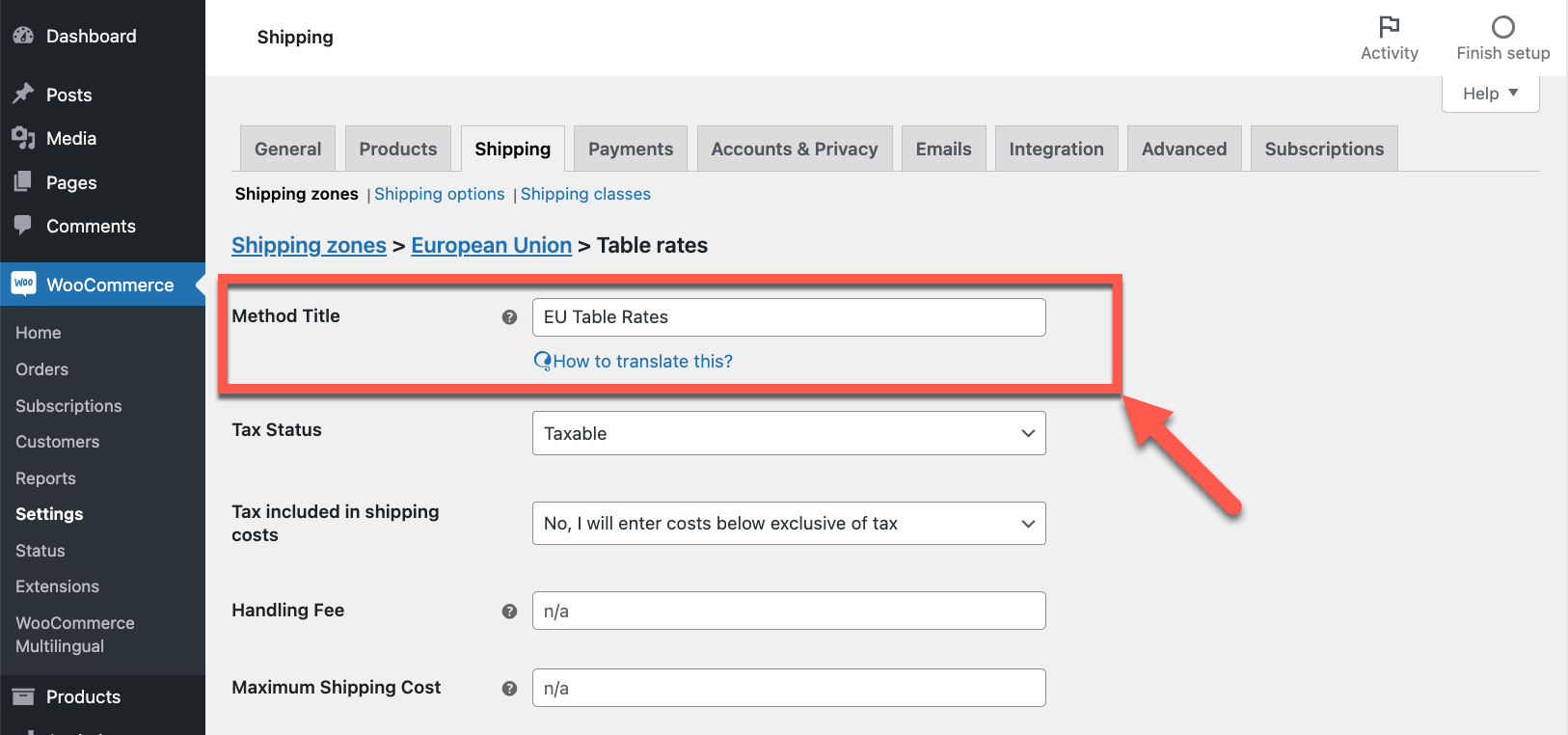Open Tax included in shipping costs dropdown

(x=789, y=523)
